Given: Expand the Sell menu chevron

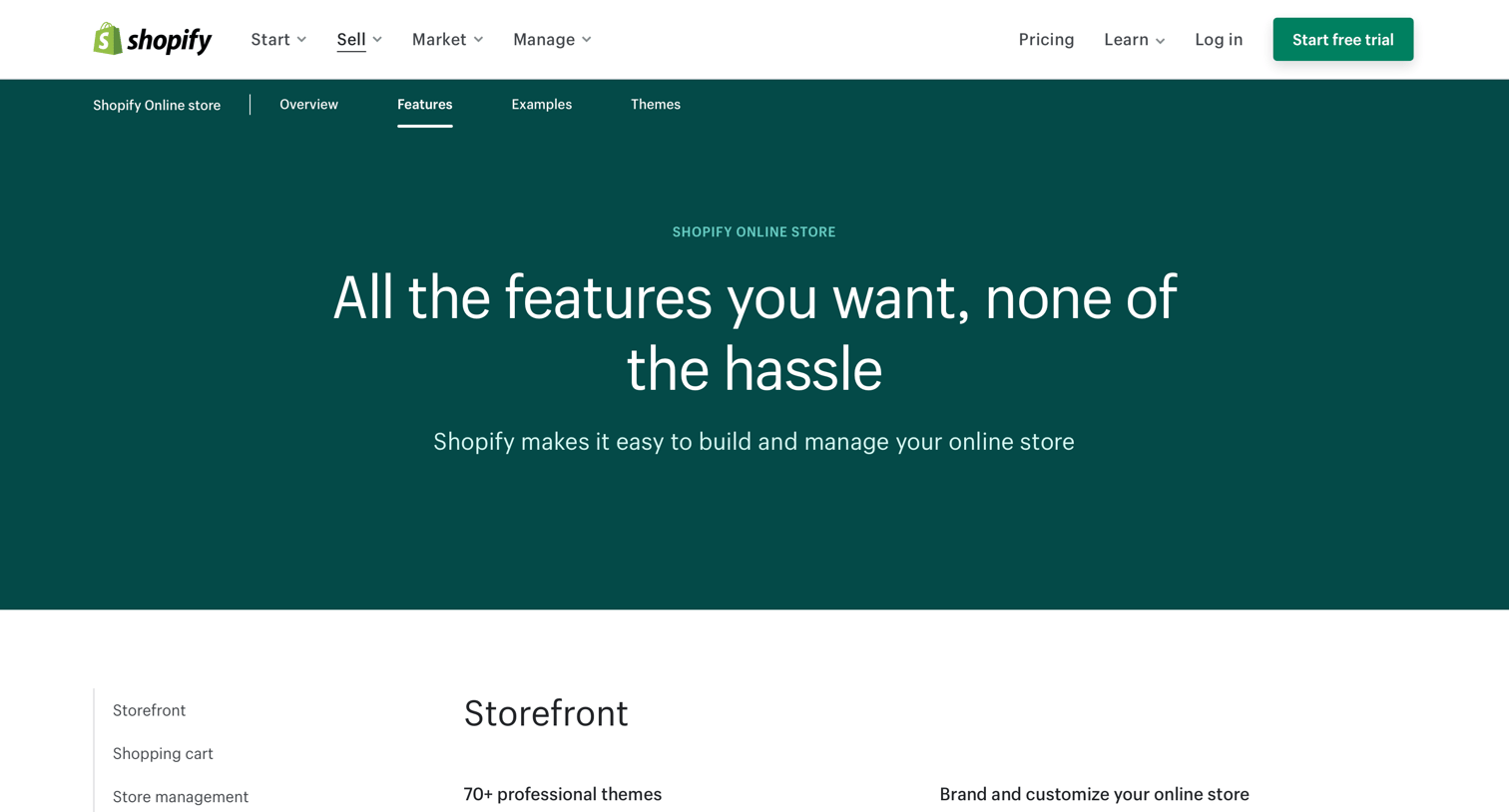Looking at the screenshot, I should pyautogui.click(x=377, y=40).
